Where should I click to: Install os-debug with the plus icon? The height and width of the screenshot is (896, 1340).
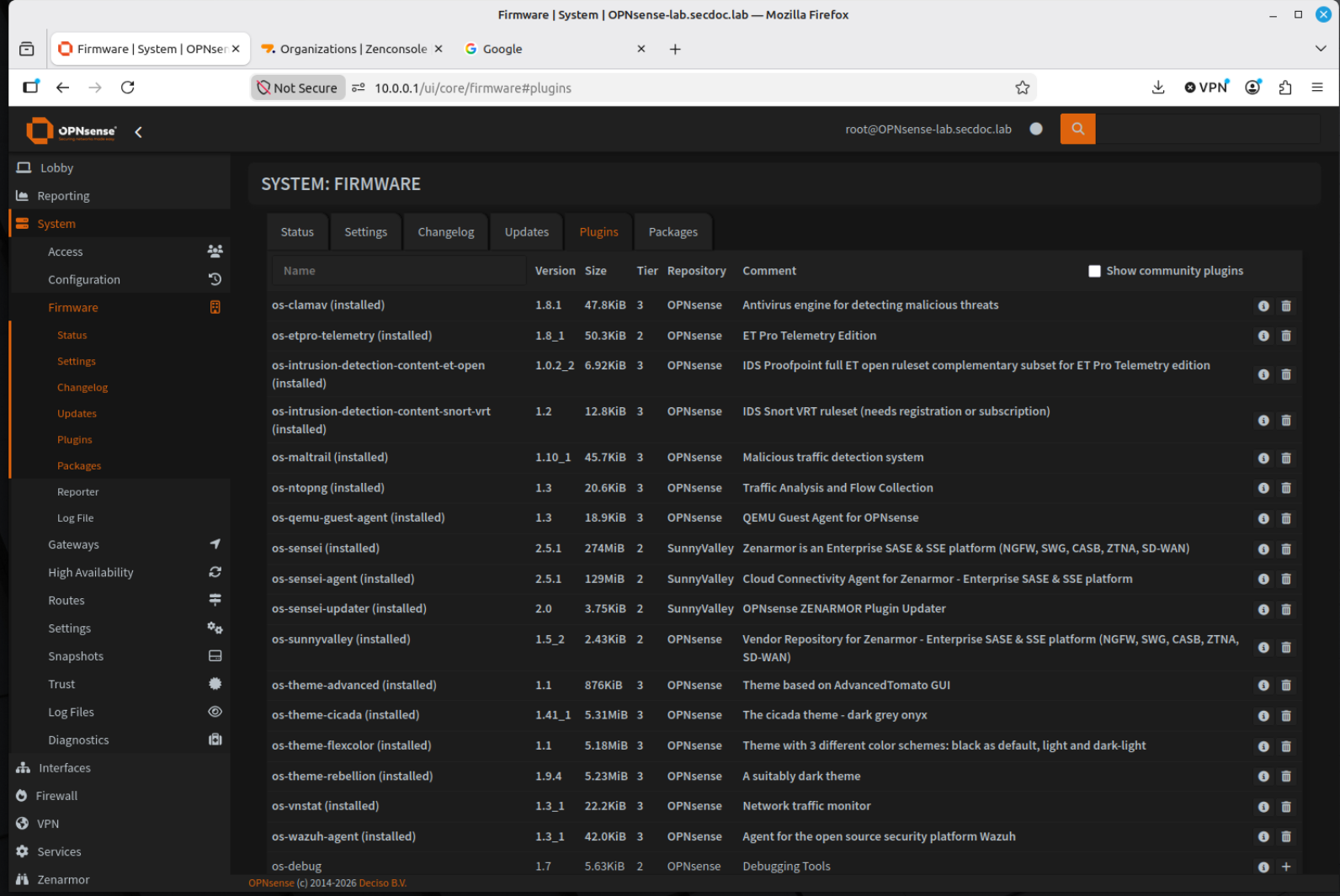(1286, 867)
